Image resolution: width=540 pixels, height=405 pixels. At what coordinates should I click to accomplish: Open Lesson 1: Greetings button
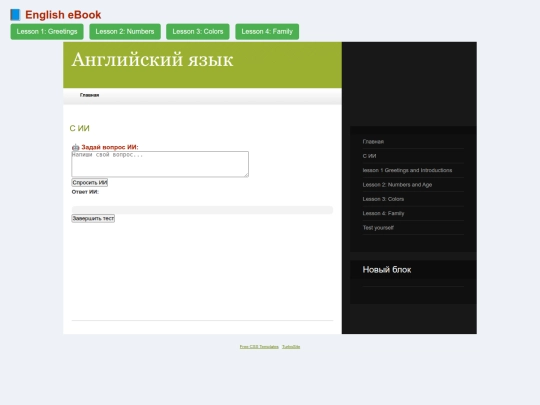47,32
